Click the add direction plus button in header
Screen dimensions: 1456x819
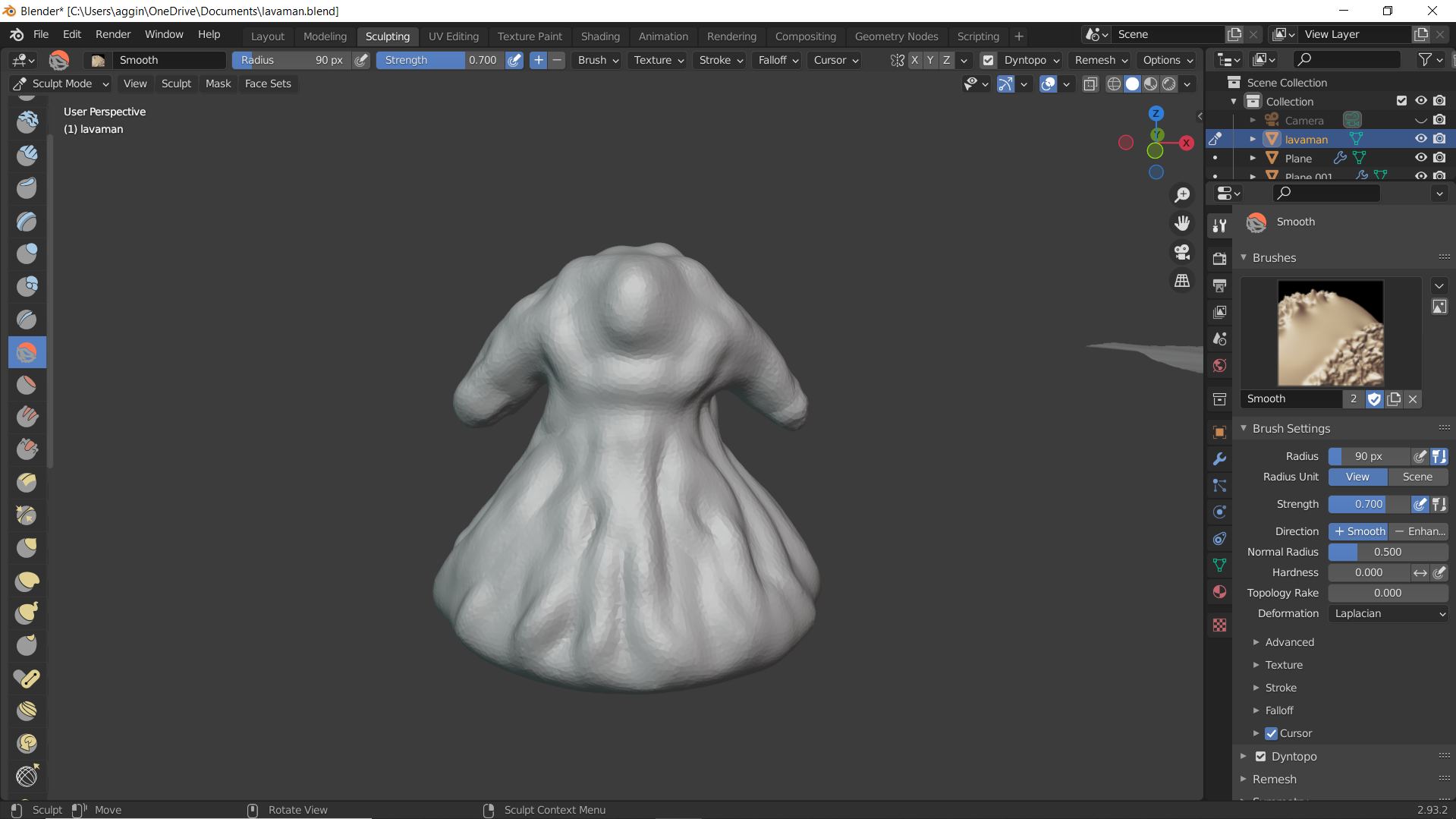pos(538,60)
